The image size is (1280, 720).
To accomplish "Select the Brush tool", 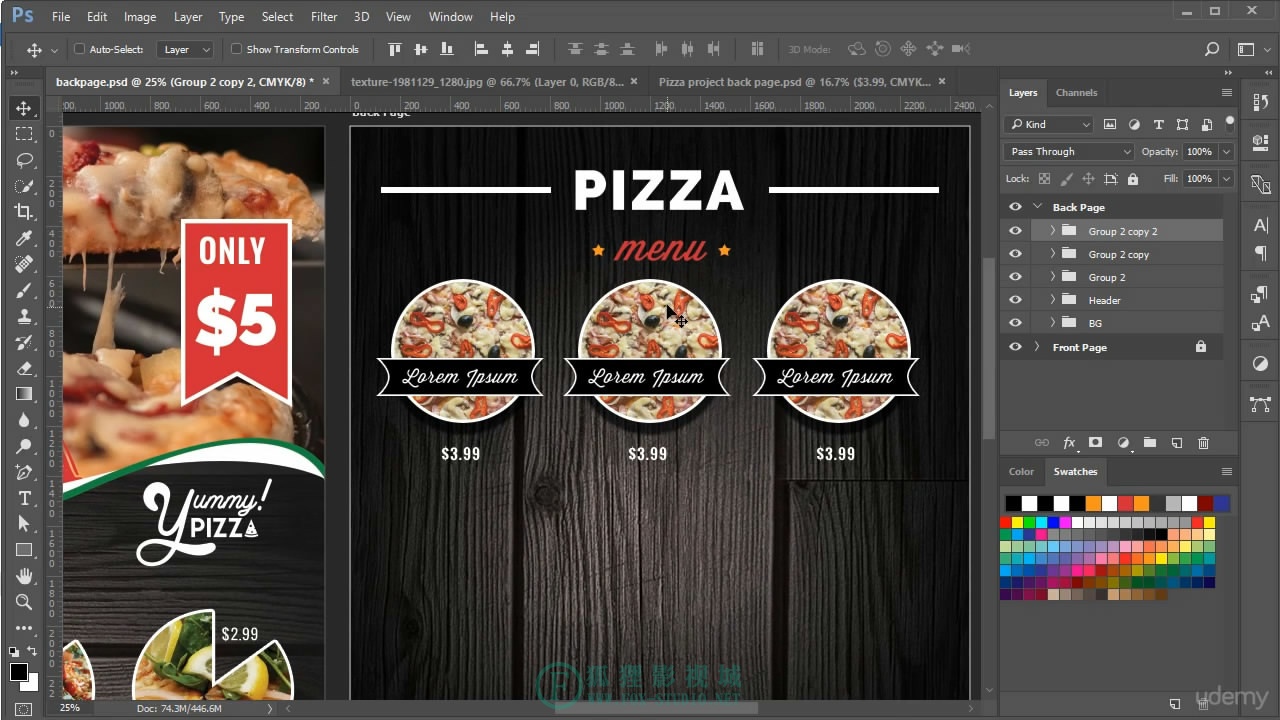I will click(x=24, y=290).
